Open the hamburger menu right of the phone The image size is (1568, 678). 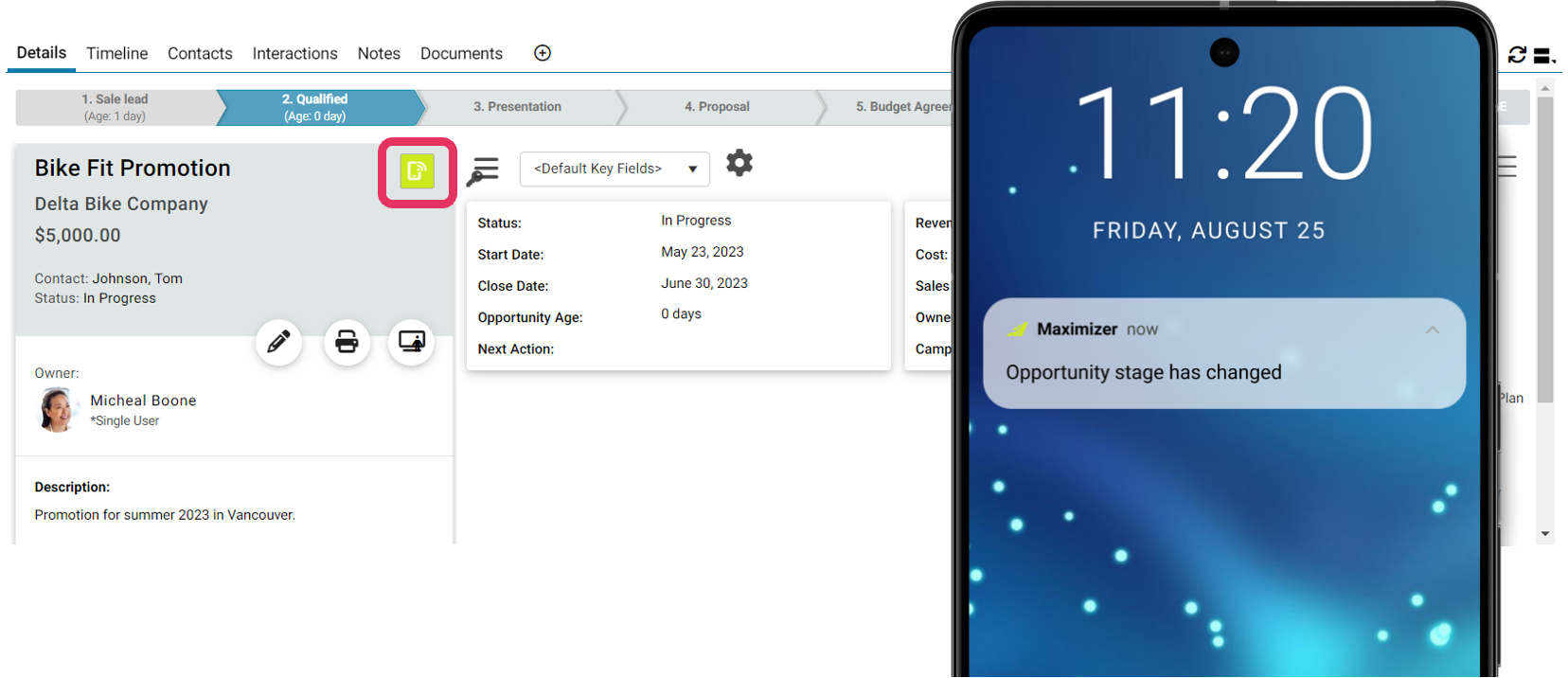[1507, 167]
